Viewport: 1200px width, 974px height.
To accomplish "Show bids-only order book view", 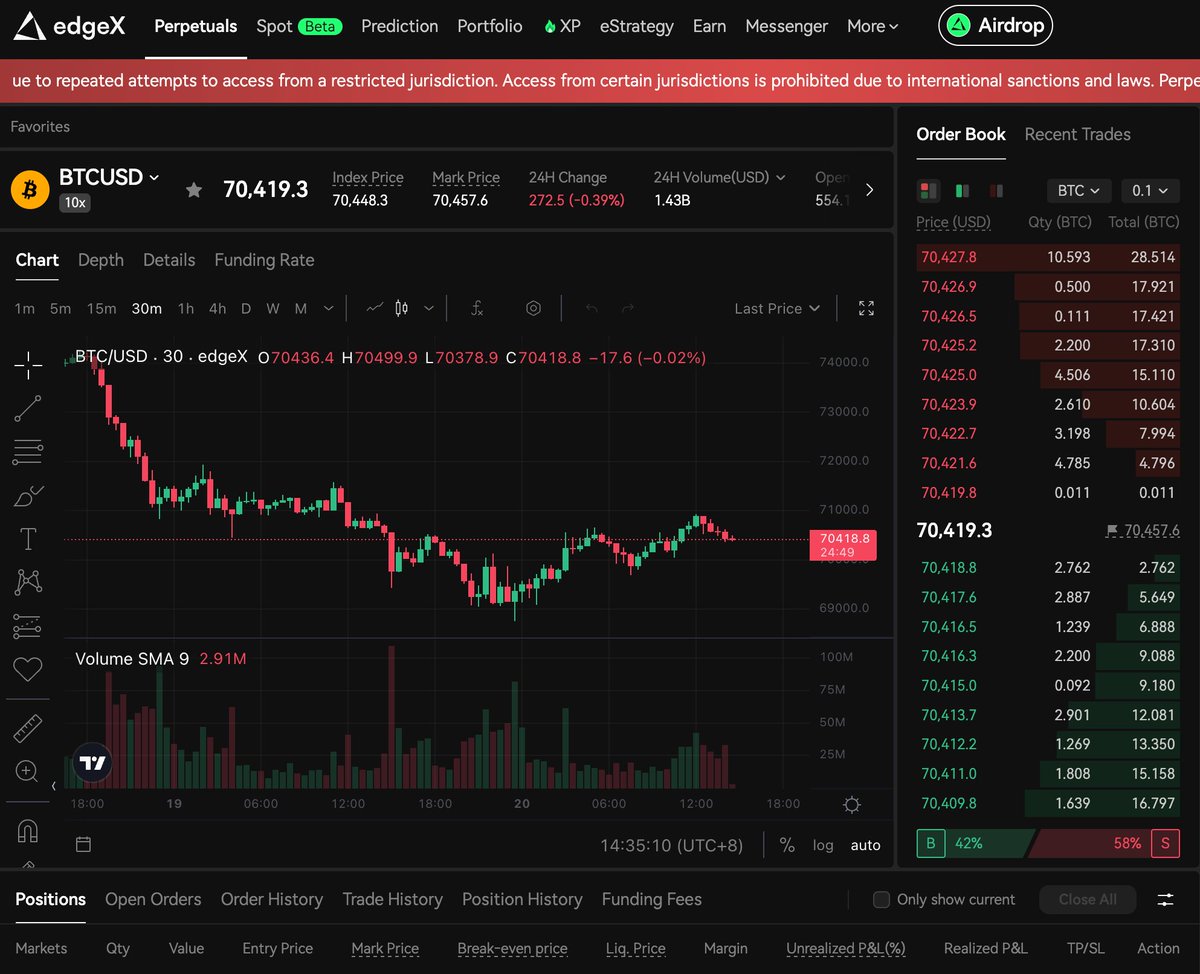I will coord(962,190).
